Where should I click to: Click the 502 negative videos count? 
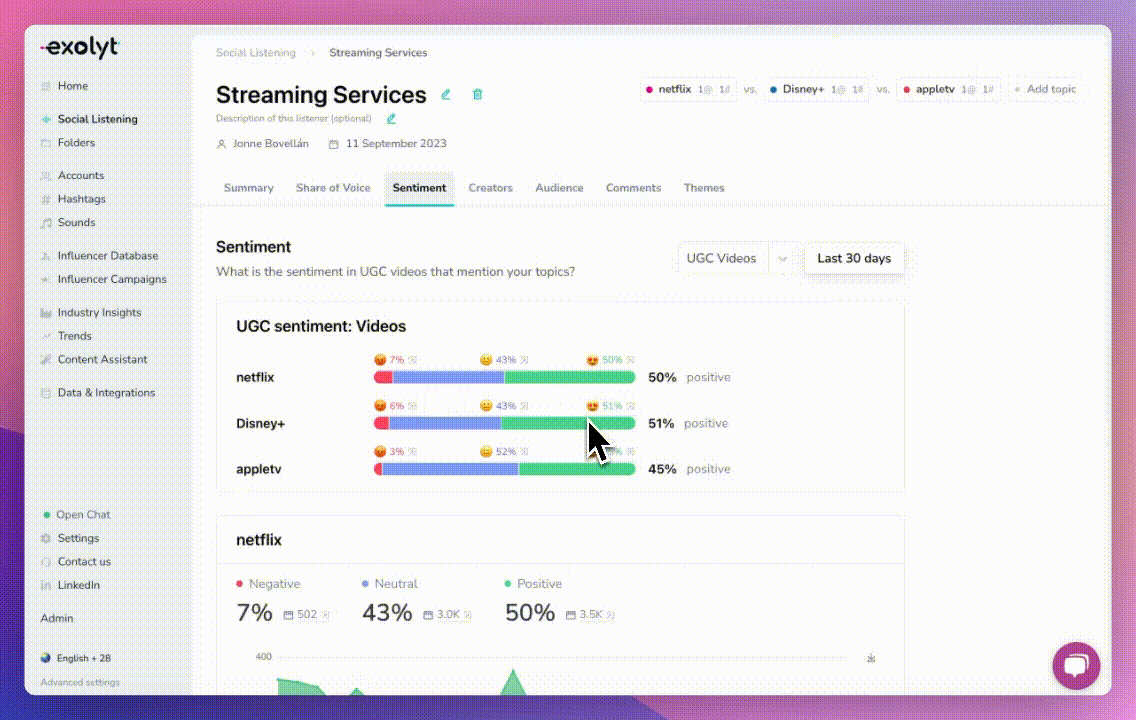[x=306, y=614]
